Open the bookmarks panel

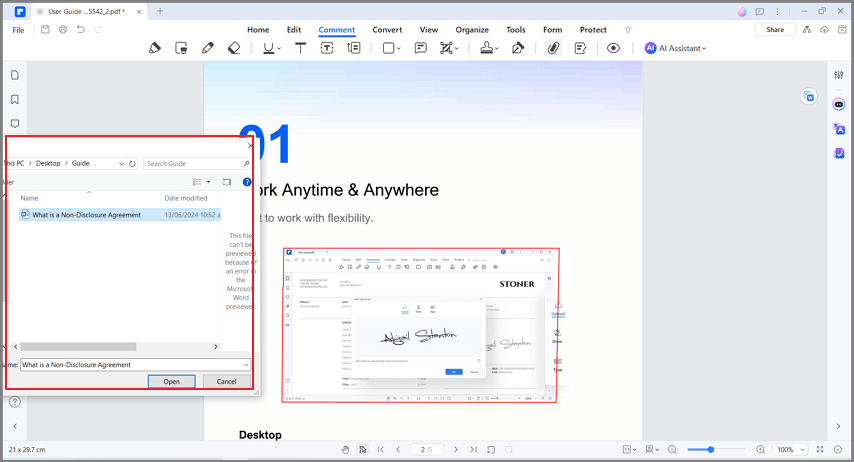click(x=15, y=100)
